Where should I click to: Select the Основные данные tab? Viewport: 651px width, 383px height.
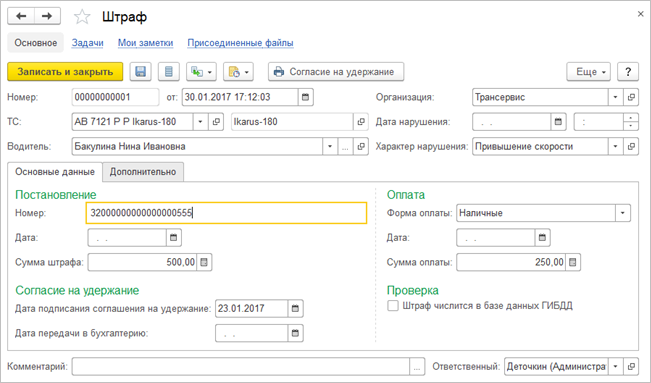[x=55, y=172]
